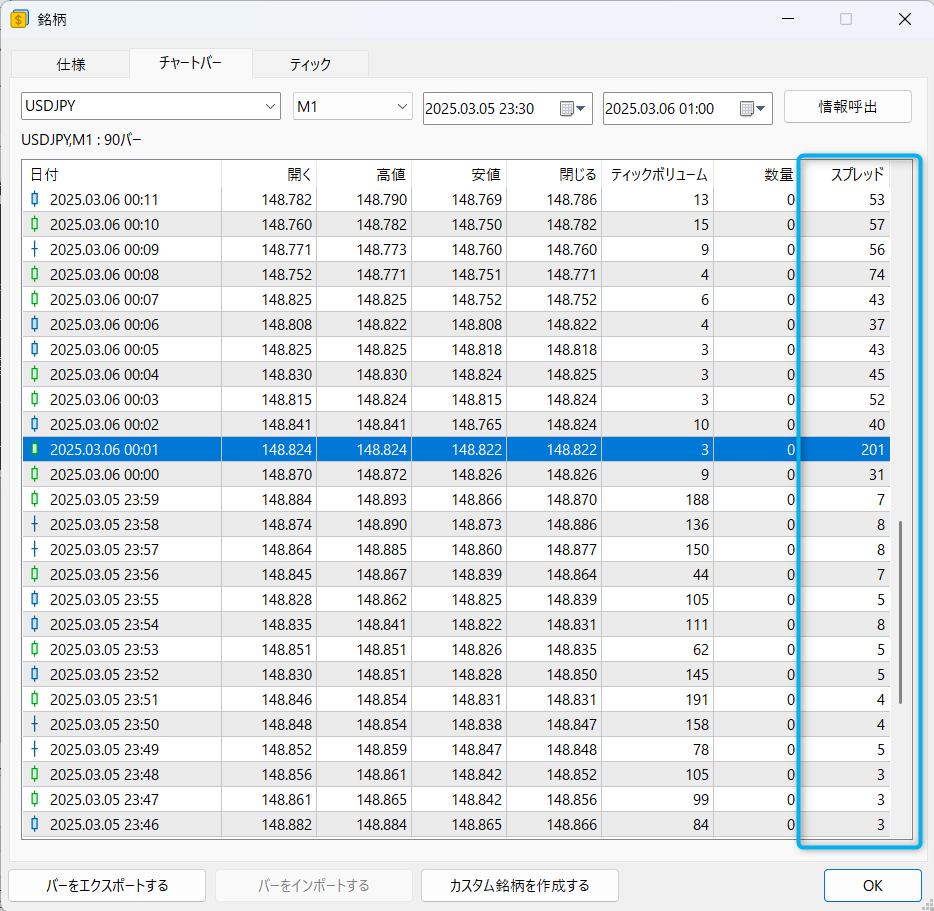Click the doji bar icon at 2025.03.06 00:09

coord(35,249)
